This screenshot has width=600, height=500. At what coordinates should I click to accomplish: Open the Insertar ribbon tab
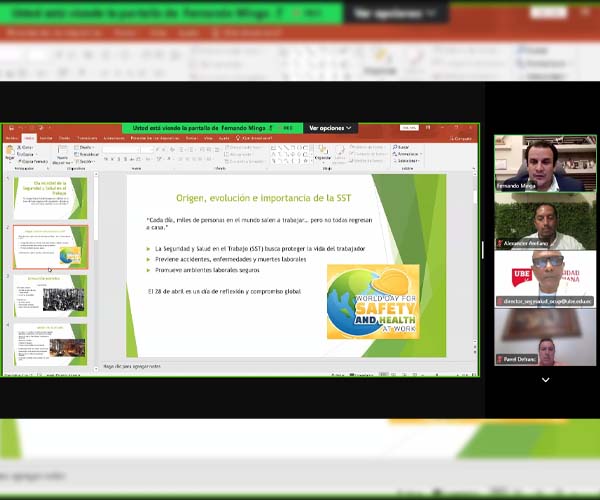coord(46,138)
